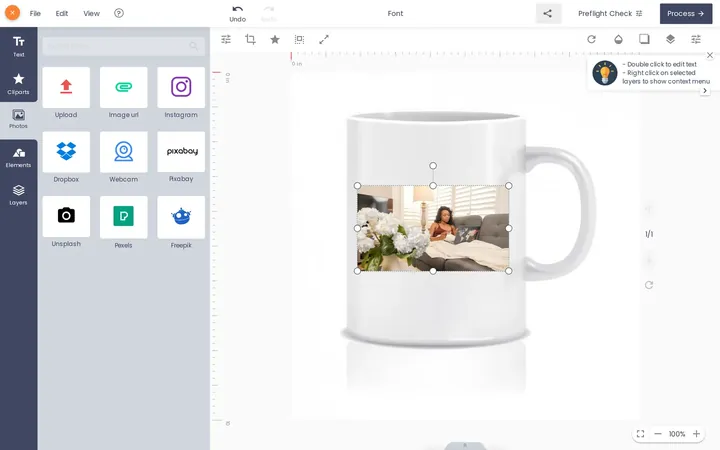Click the top-left corner resize handle
This screenshot has width=720, height=450.
pos(358,186)
